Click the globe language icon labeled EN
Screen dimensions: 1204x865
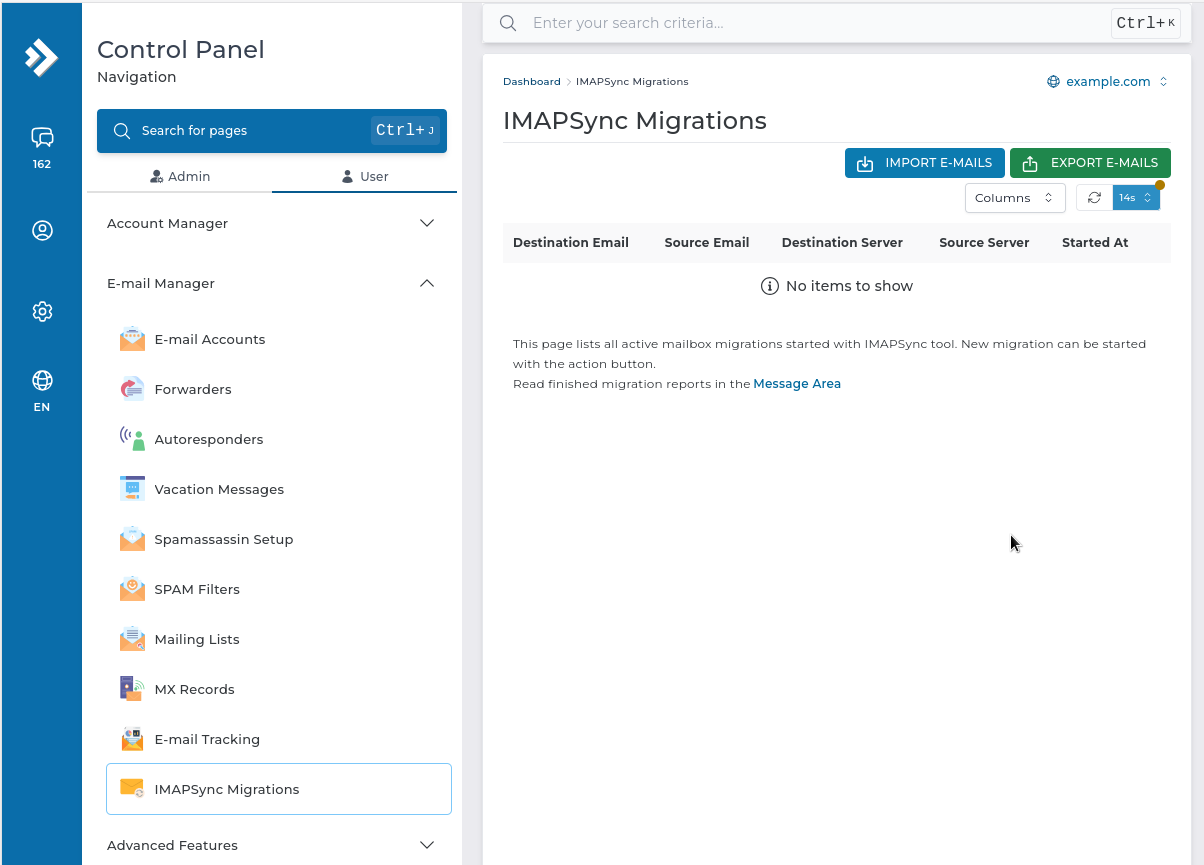coord(42,381)
